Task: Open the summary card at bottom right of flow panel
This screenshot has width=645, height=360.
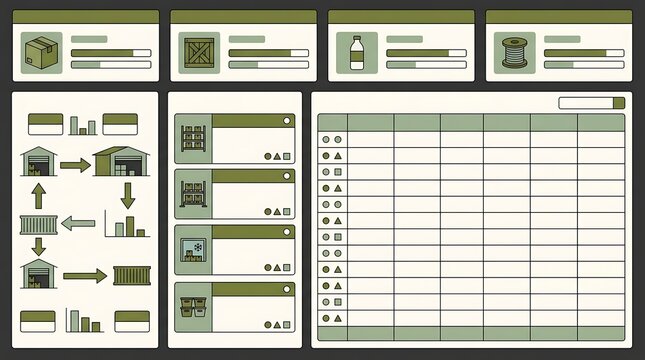Action: click(132, 321)
